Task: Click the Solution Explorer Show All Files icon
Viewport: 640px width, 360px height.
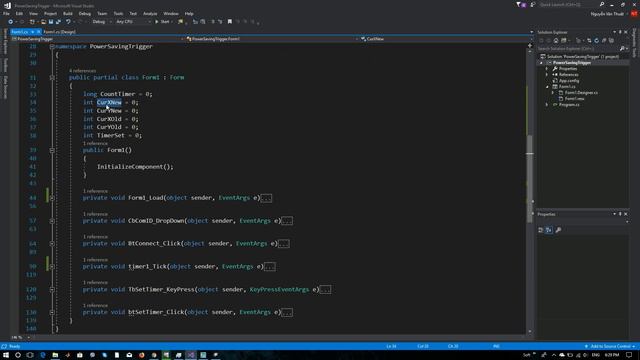Action: coord(611,41)
